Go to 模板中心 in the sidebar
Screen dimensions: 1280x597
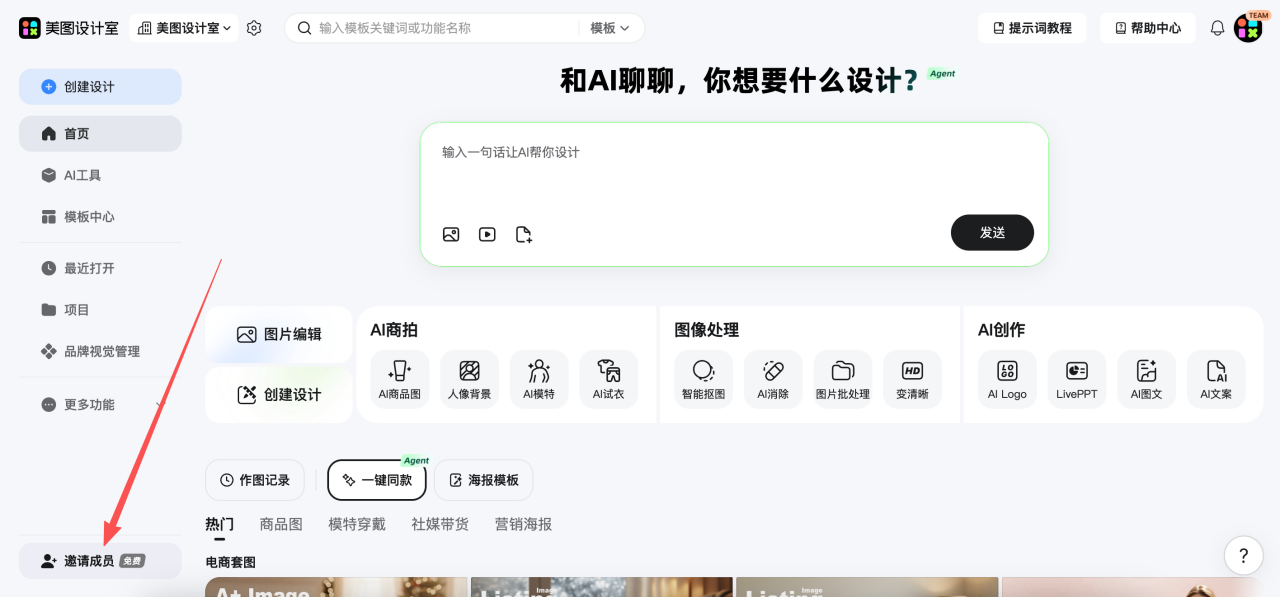point(89,217)
